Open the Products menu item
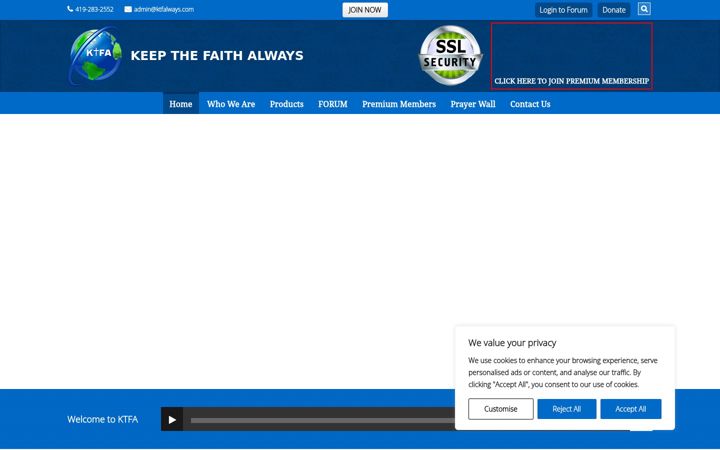 click(287, 104)
